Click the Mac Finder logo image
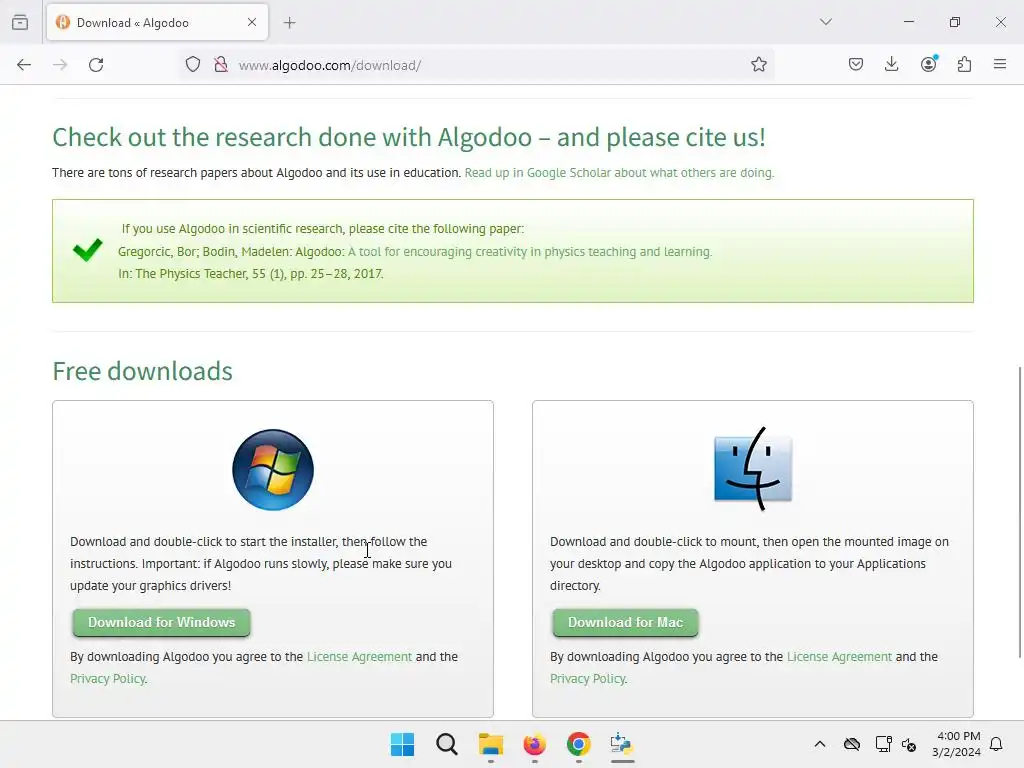Screen dimensions: 1024x768 (753, 469)
